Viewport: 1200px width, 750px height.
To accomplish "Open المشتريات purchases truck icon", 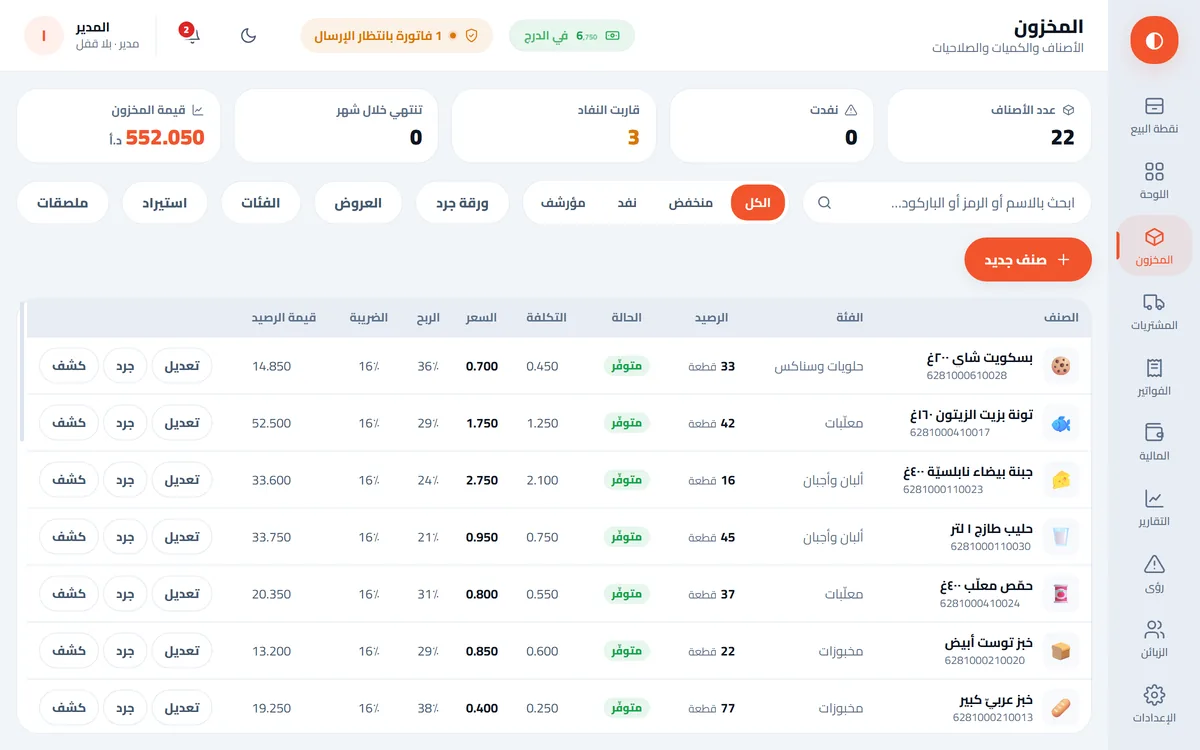I will click(1154, 302).
